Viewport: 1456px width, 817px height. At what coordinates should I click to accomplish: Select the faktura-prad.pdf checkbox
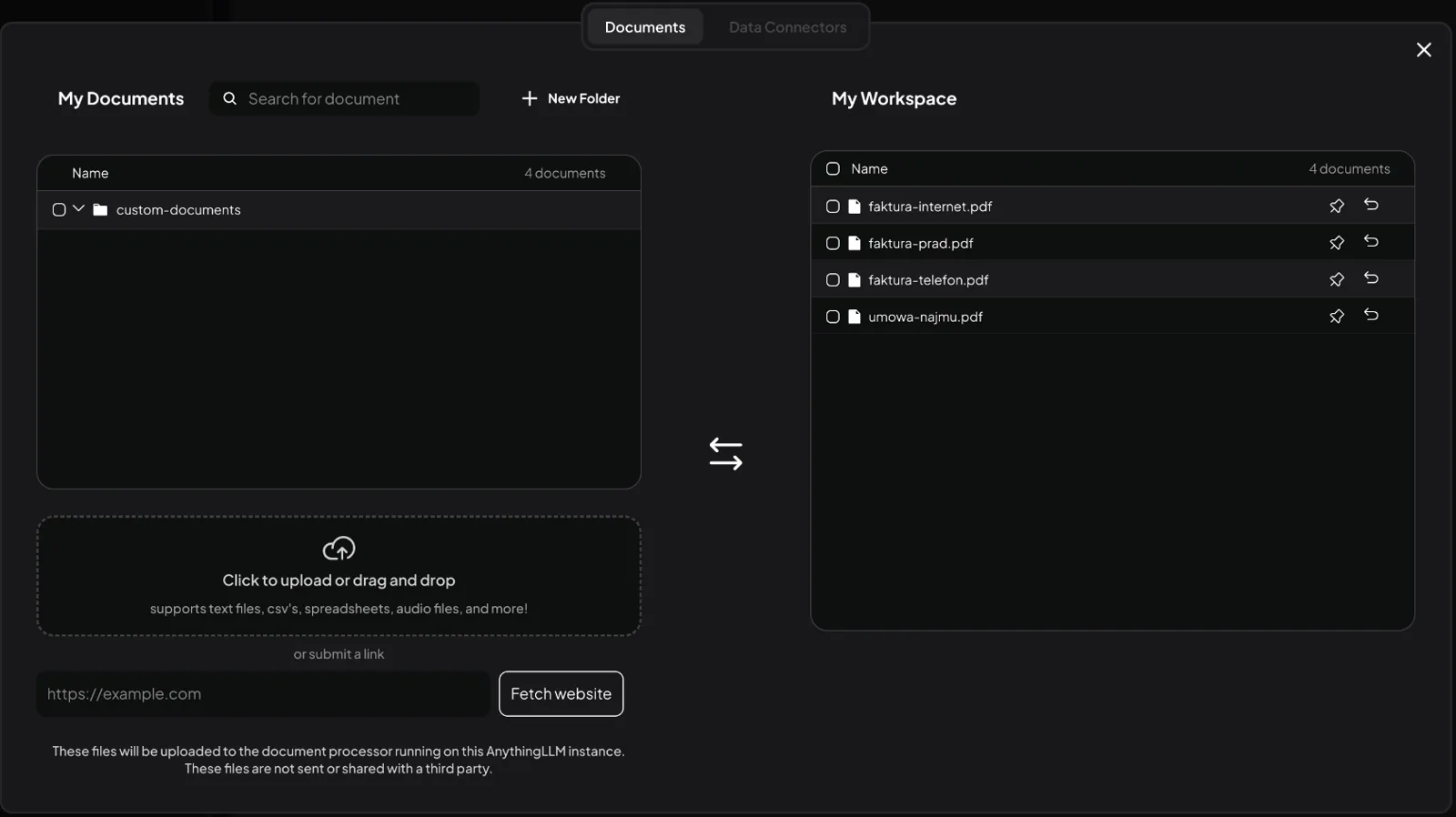pos(833,243)
